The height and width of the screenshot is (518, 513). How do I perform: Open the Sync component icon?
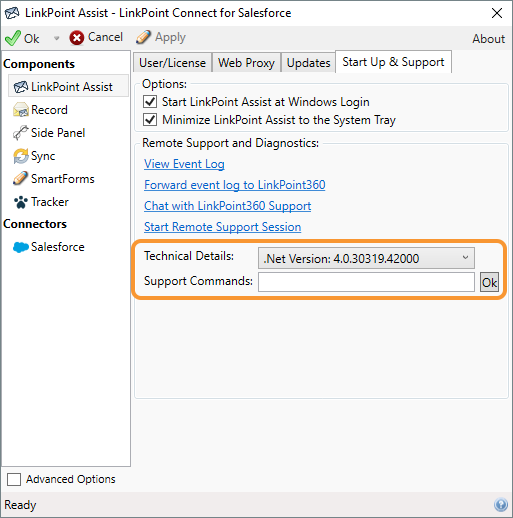(21, 156)
